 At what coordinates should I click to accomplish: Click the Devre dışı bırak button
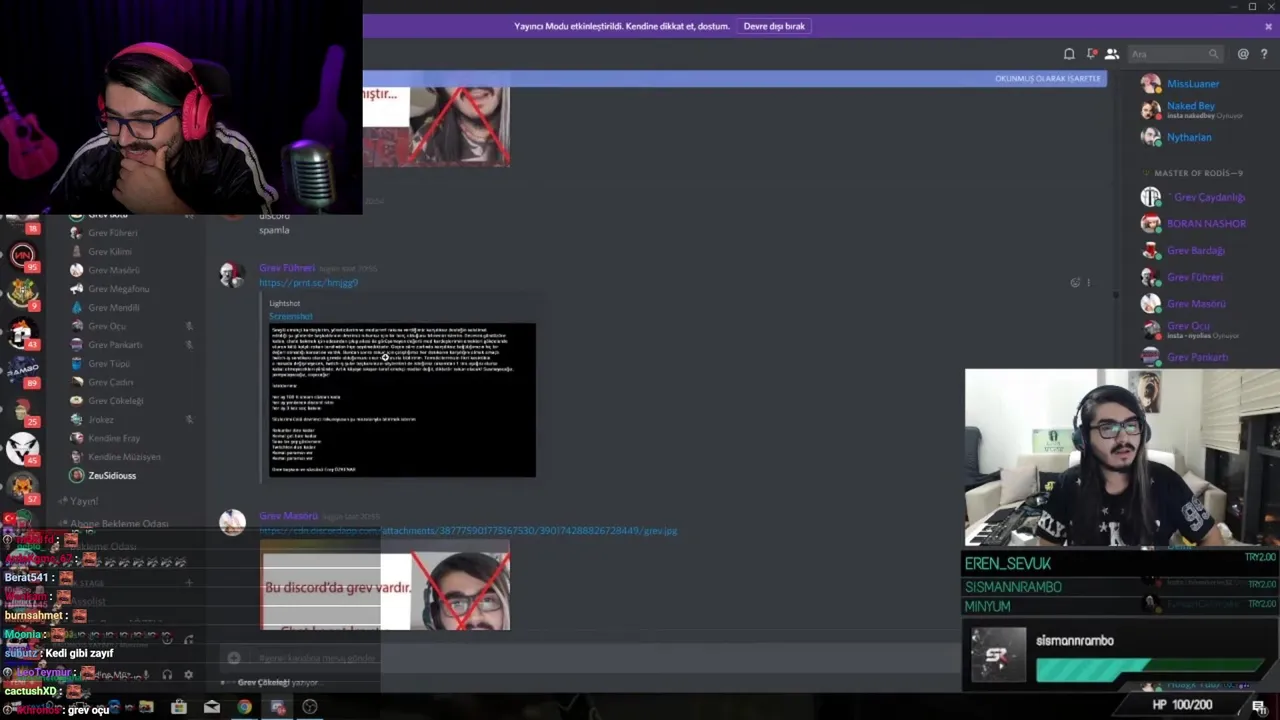774,26
